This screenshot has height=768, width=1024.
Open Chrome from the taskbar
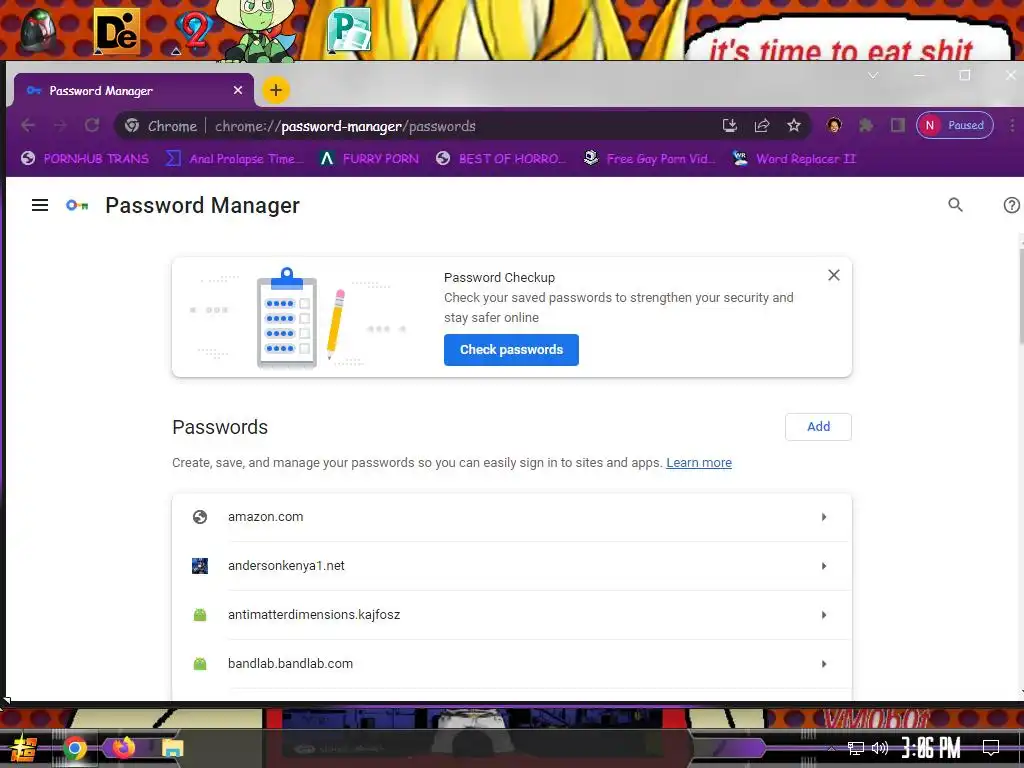pos(75,748)
